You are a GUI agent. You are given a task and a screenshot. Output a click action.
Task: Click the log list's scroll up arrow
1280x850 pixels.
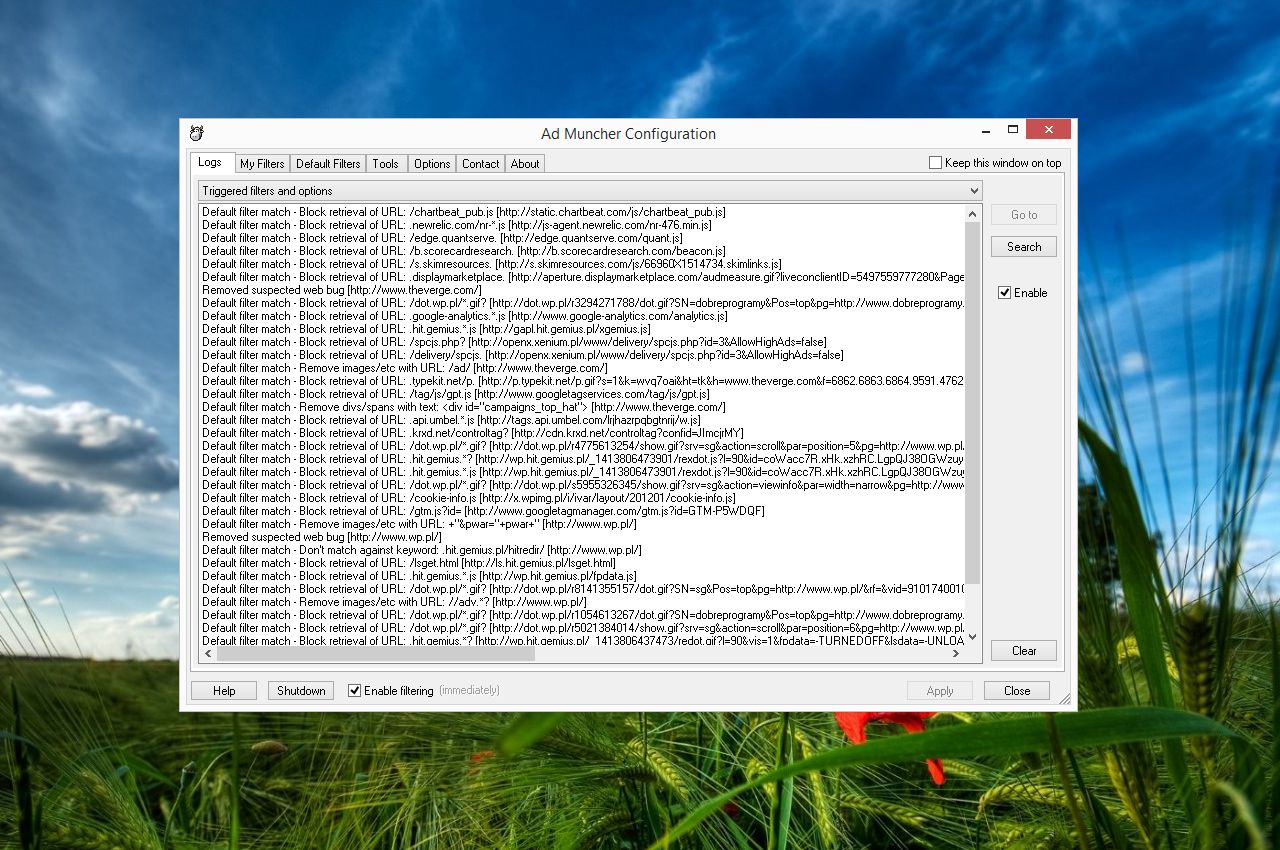point(973,213)
